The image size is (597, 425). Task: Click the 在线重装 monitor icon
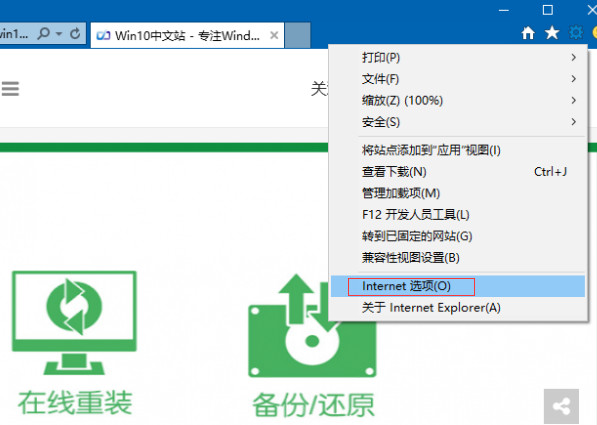tap(74, 323)
